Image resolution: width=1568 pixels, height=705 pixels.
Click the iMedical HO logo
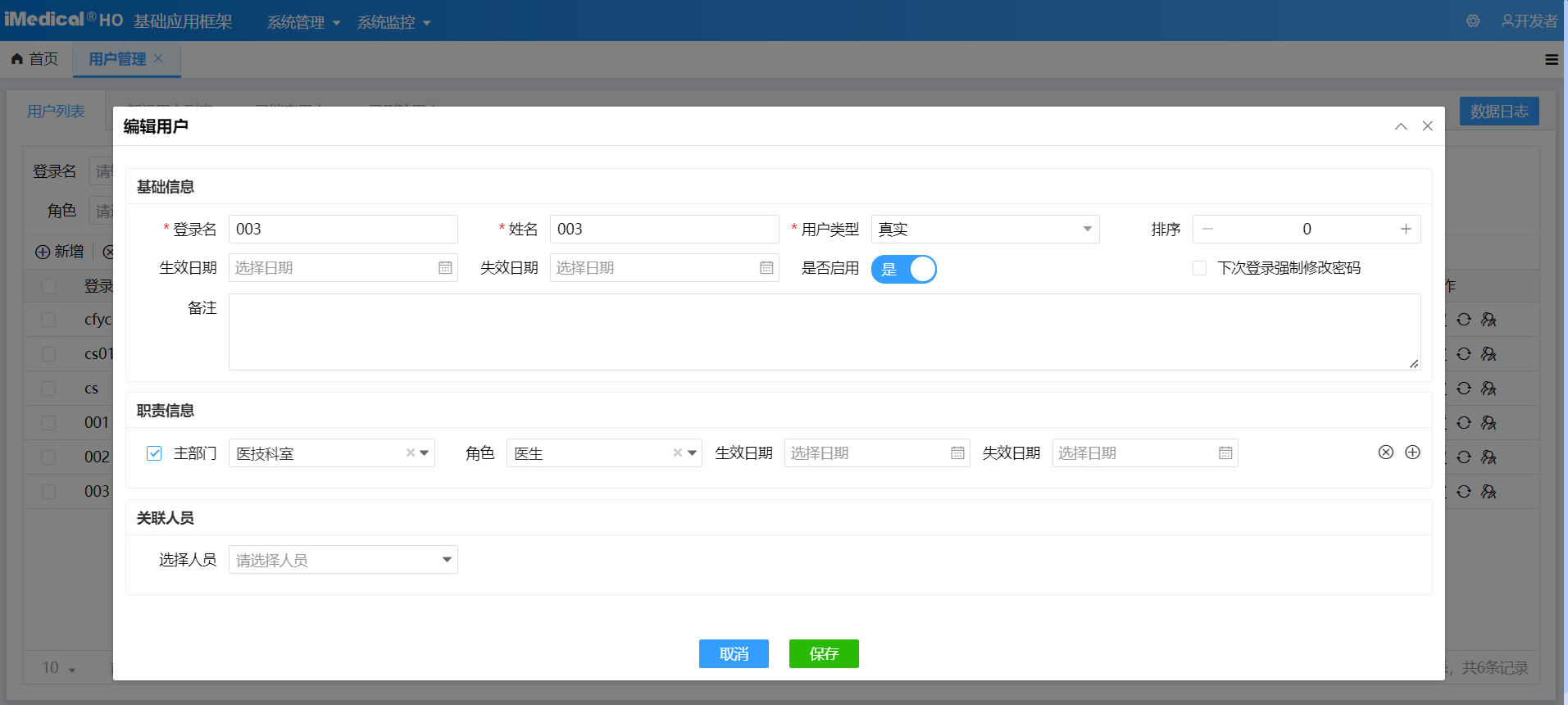[x=63, y=20]
